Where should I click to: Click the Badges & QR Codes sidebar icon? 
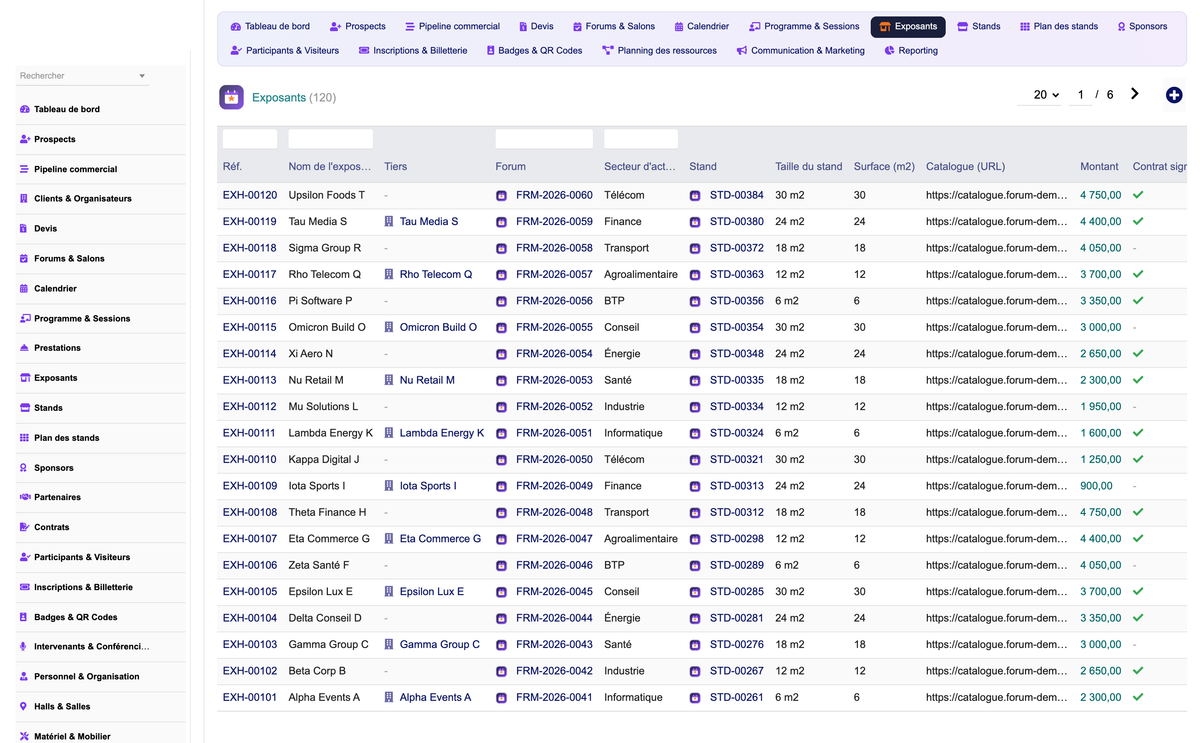pos(24,617)
